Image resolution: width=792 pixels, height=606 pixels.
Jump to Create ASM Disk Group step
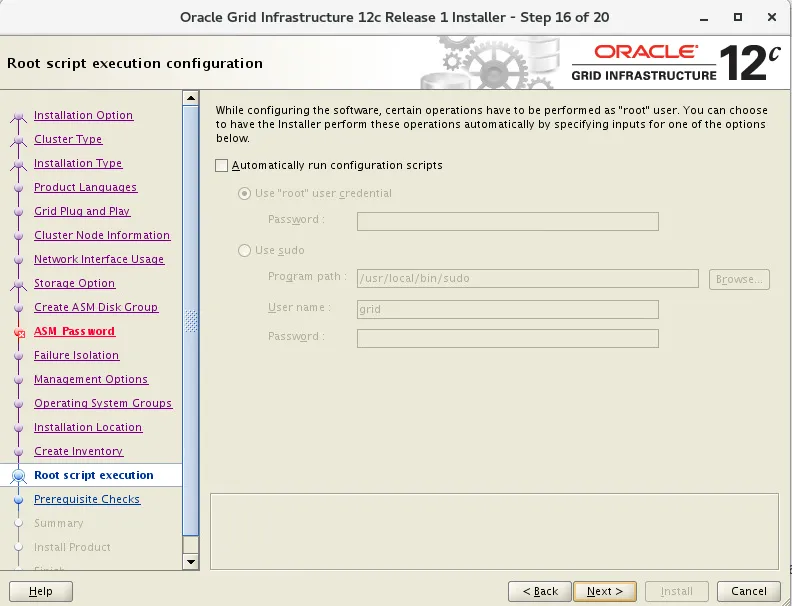(x=96, y=307)
